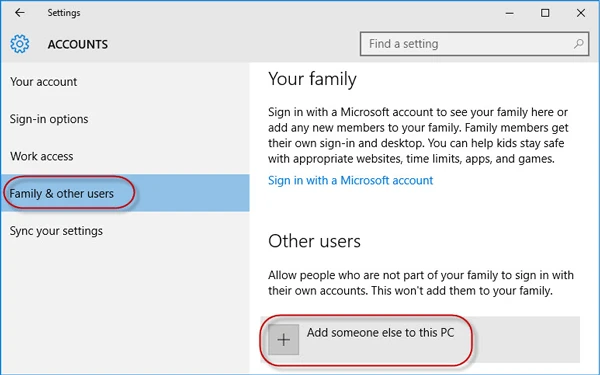Click the Settings title bar text

pos(64,13)
